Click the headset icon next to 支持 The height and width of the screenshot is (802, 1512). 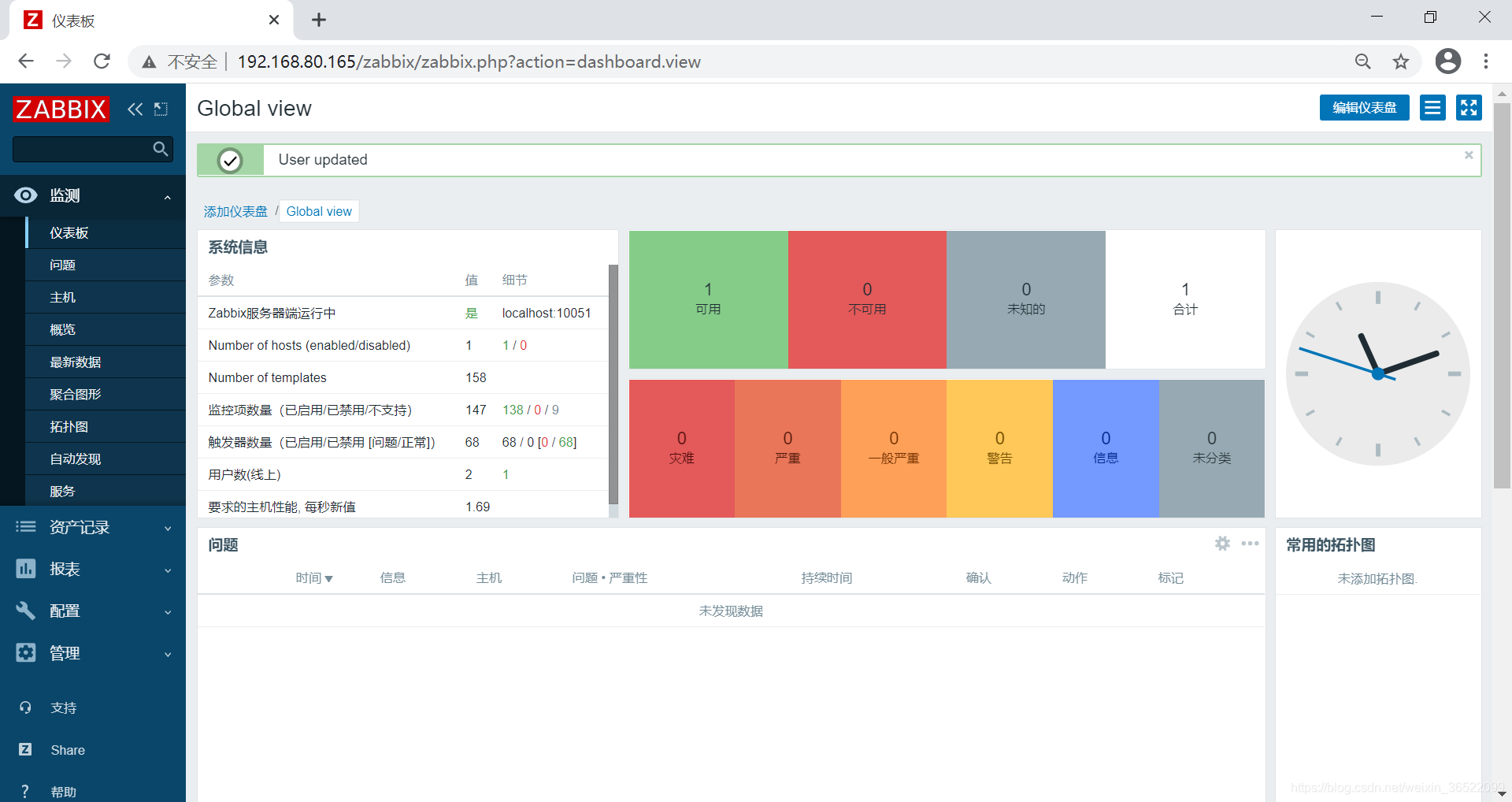point(25,707)
